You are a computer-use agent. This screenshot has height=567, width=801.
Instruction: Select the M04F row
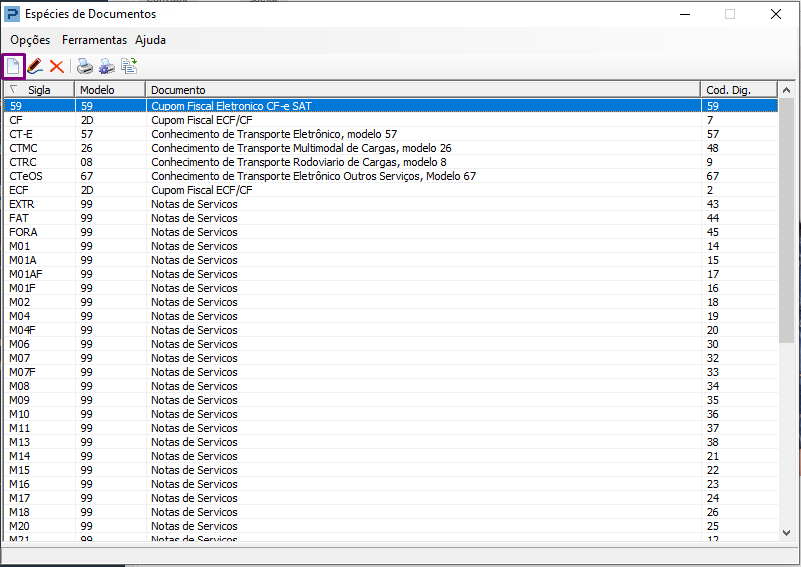(x=391, y=330)
